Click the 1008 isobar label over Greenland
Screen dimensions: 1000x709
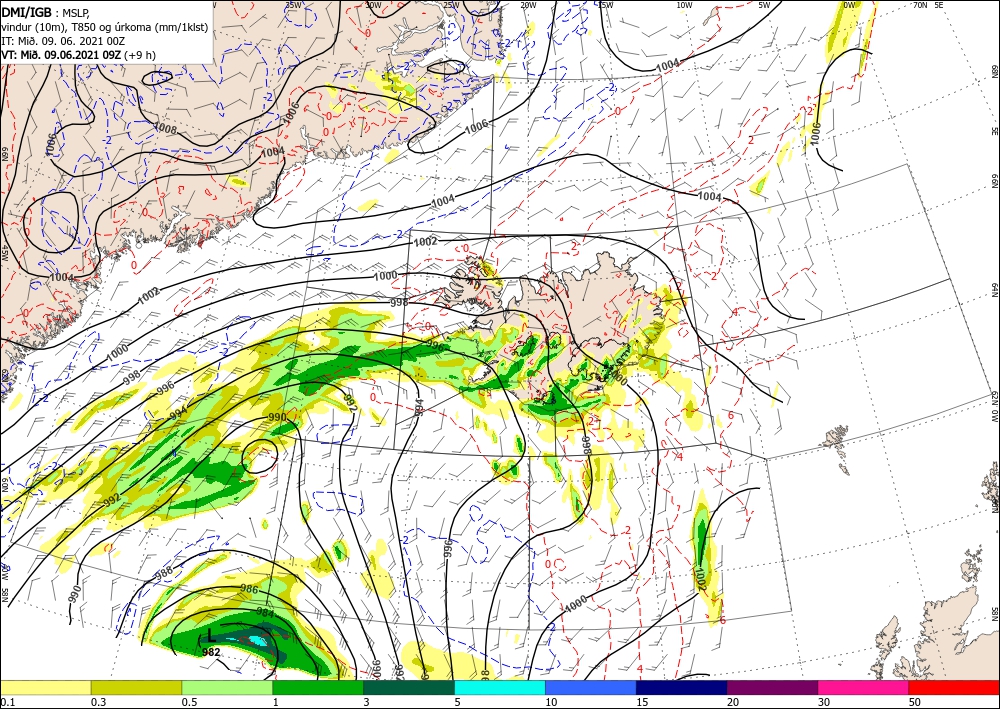[166, 128]
